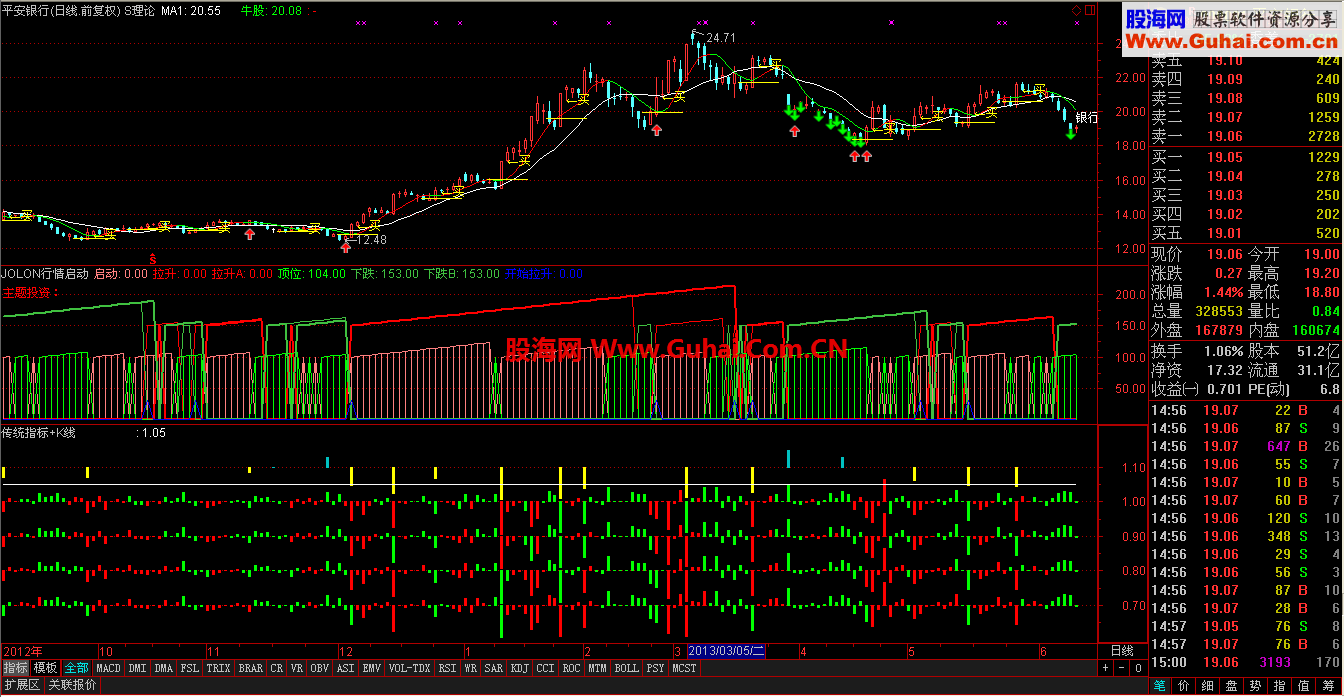
Task: Select the OBV indicator
Action: click(320, 668)
